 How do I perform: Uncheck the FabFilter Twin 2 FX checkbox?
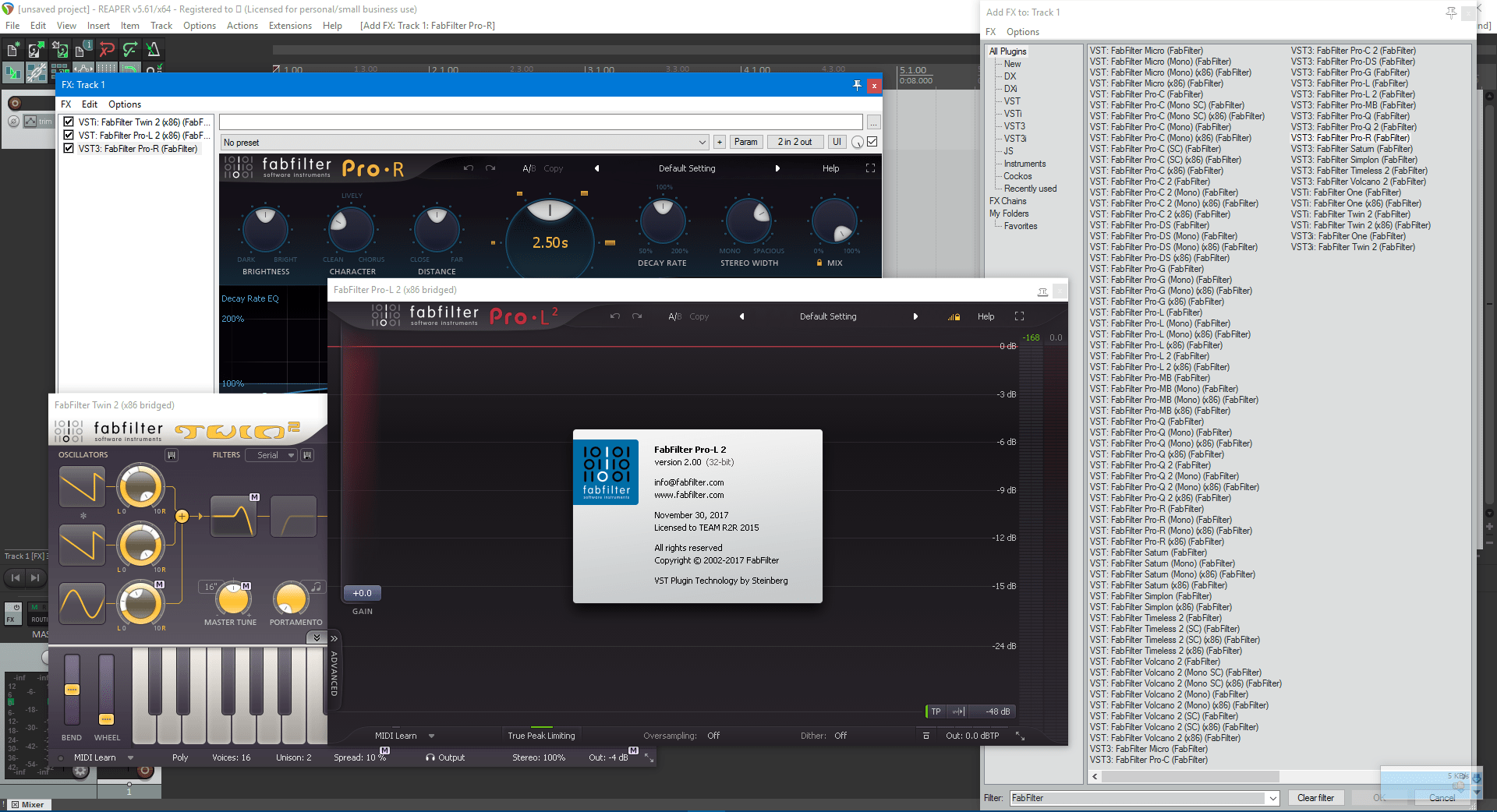69,122
